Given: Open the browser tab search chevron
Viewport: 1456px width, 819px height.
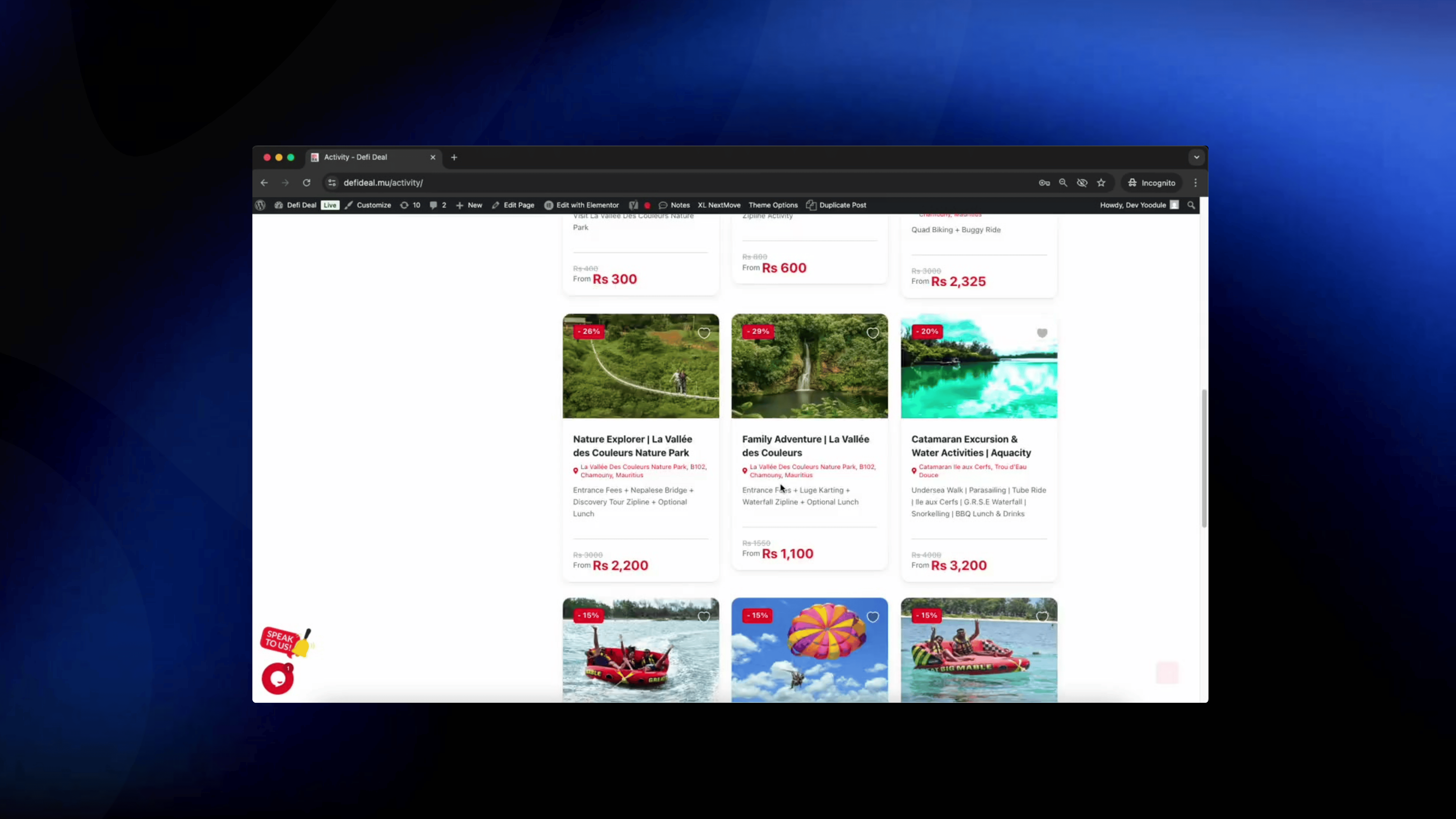Looking at the screenshot, I should (x=1196, y=157).
